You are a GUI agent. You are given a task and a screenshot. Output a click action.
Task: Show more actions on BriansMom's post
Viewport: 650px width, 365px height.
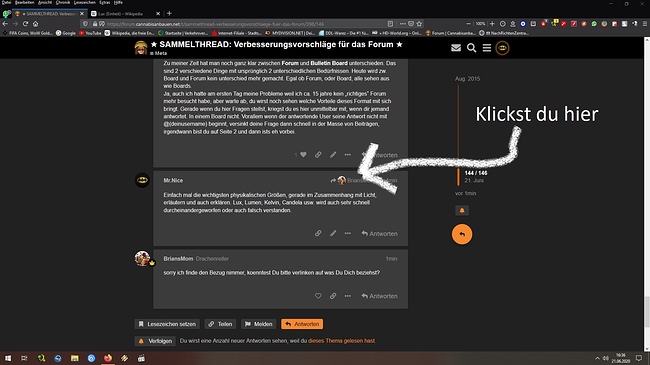(x=347, y=296)
